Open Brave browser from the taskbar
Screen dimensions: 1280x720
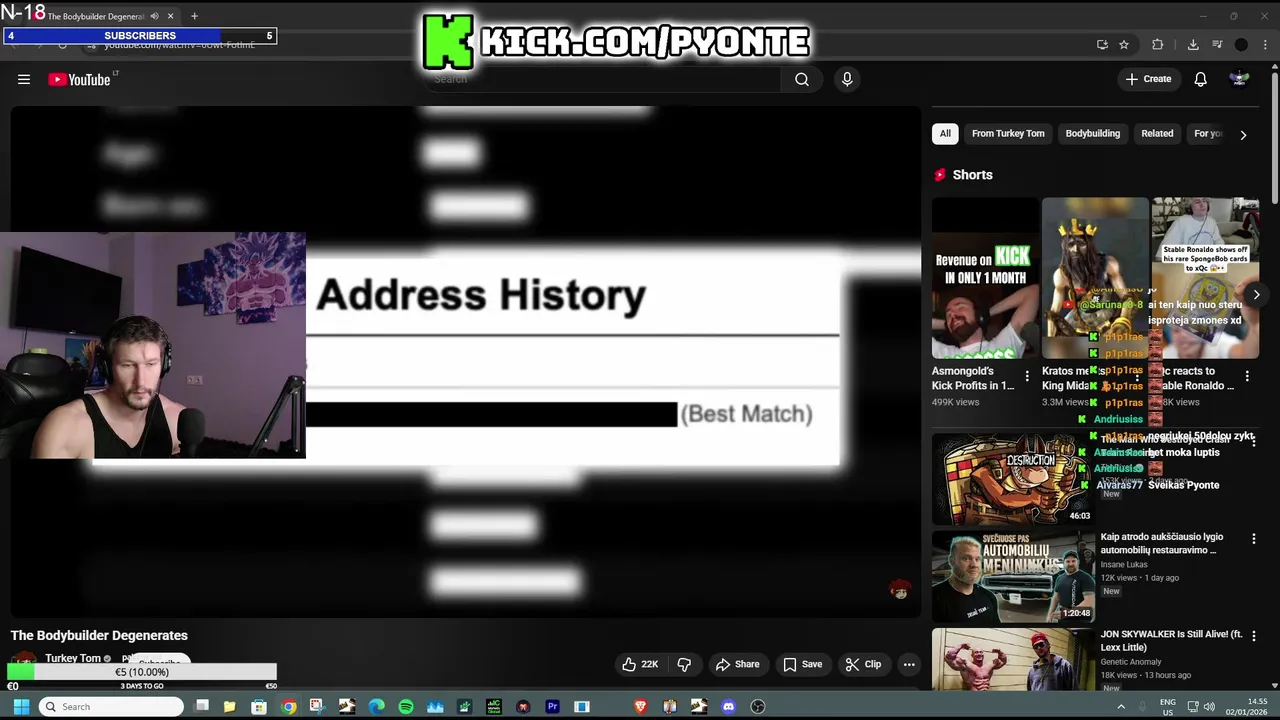pos(640,706)
